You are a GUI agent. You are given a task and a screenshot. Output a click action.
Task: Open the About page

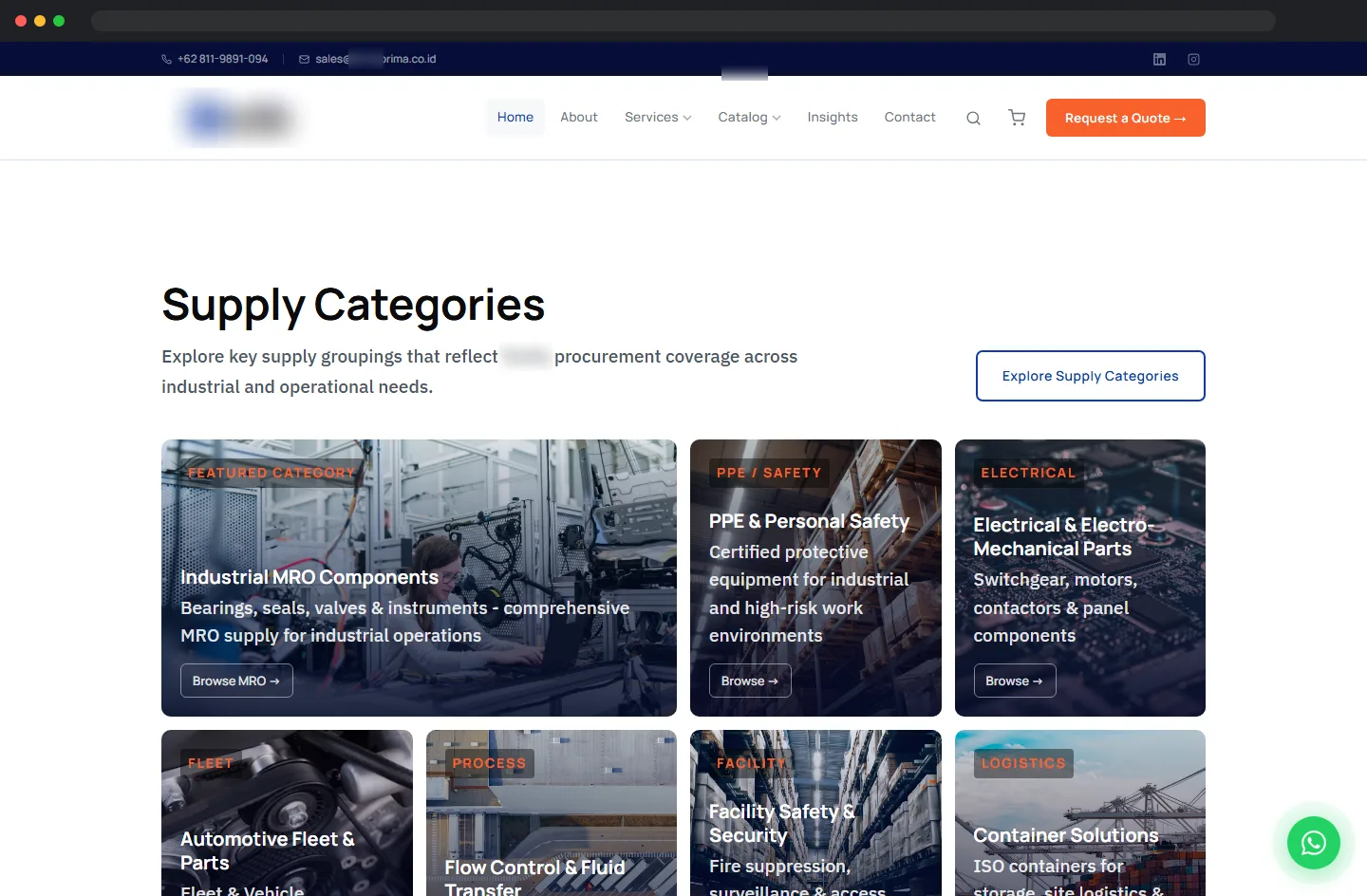(579, 117)
